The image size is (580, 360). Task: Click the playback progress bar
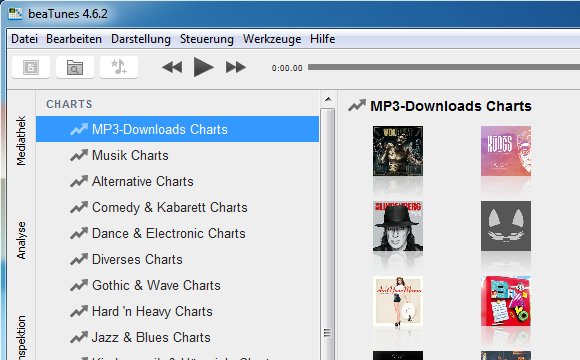point(444,67)
